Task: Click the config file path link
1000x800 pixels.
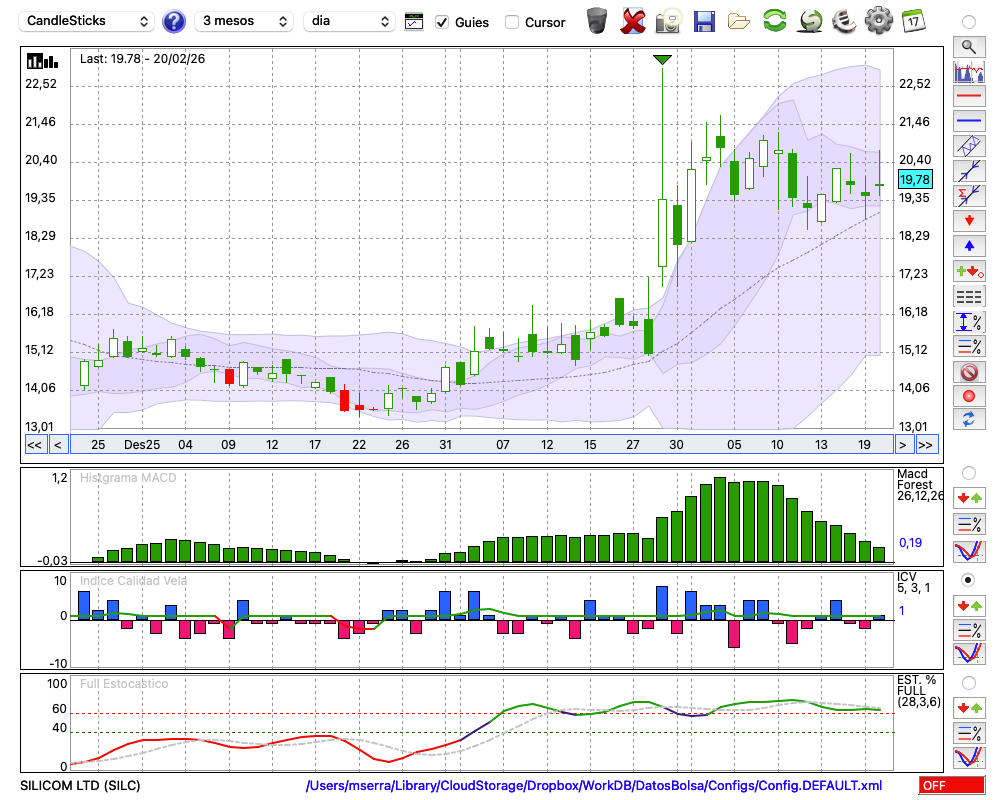Action: click(594, 786)
